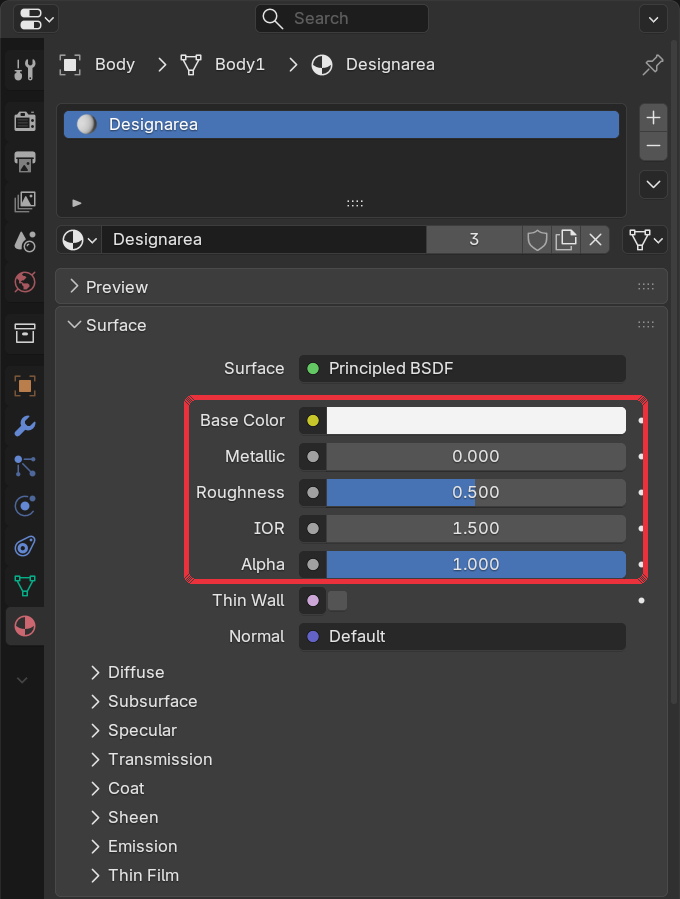This screenshot has width=680, height=899.
Task: Open the material link mode dropdown
Action: [645, 240]
